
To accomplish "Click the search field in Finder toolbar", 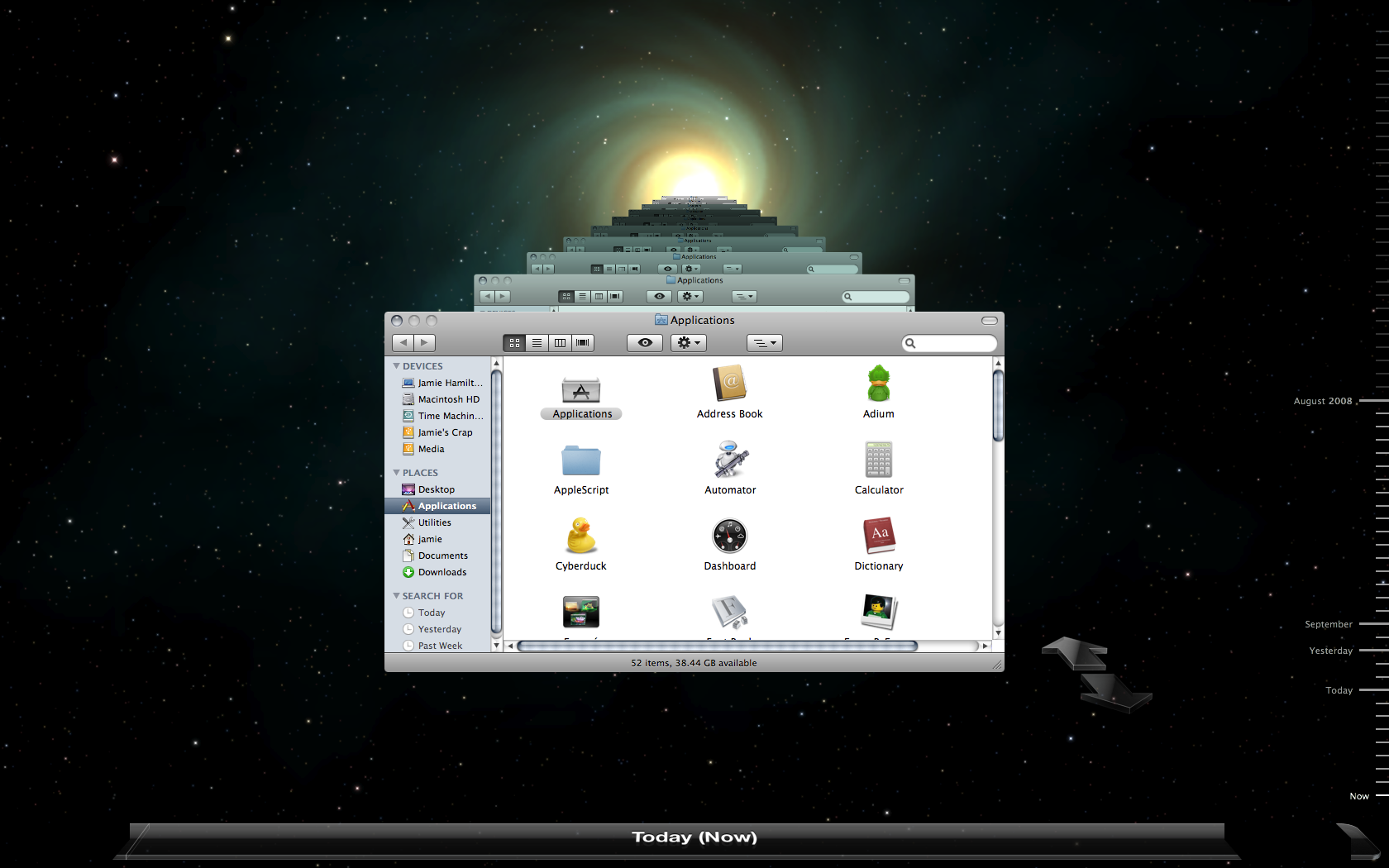I will 949,343.
